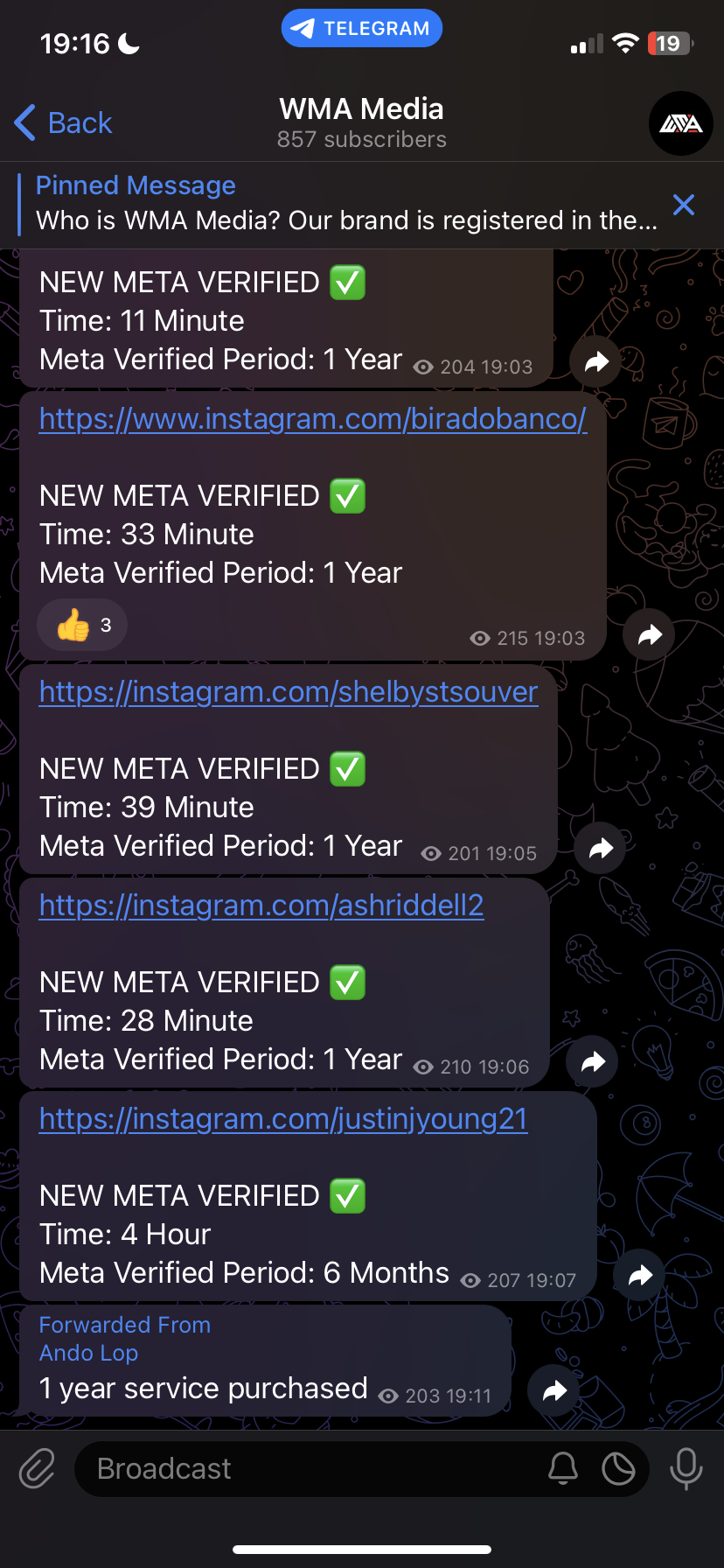Open the shelbystsouver Instagram link
This screenshot has width=724, height=1568.
(289, 692)
